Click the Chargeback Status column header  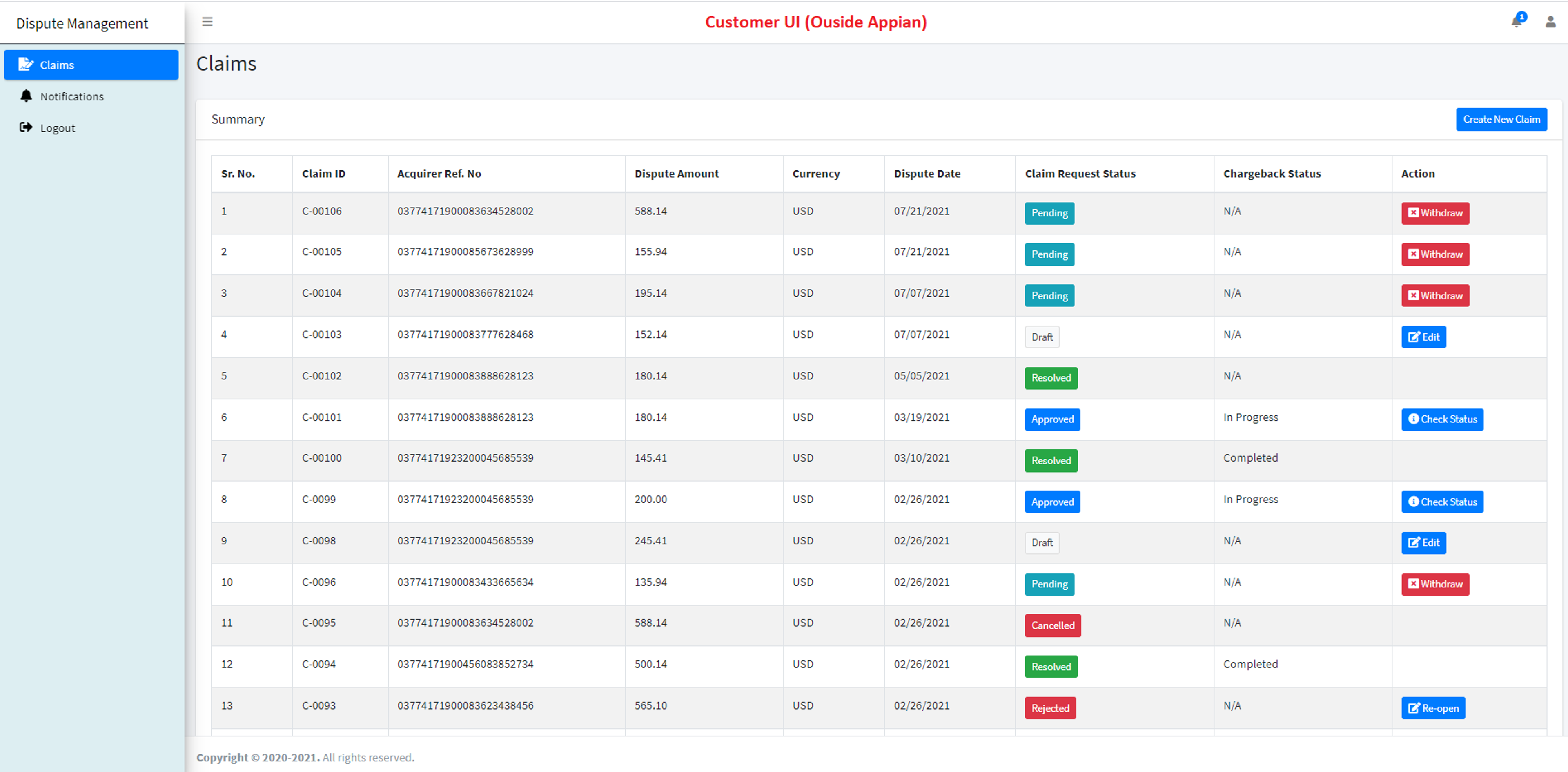[1272, 174]
